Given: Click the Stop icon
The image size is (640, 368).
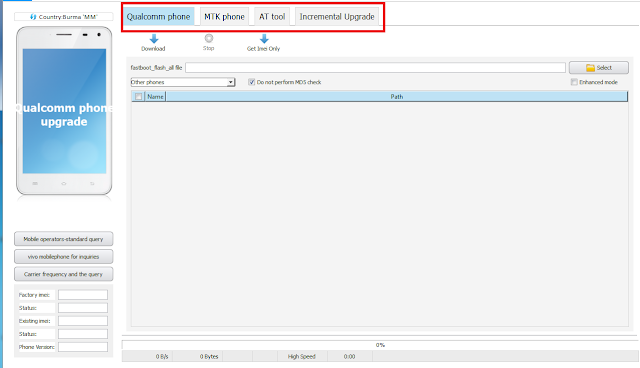Looking at the screenshot, I should pos(209,38).
